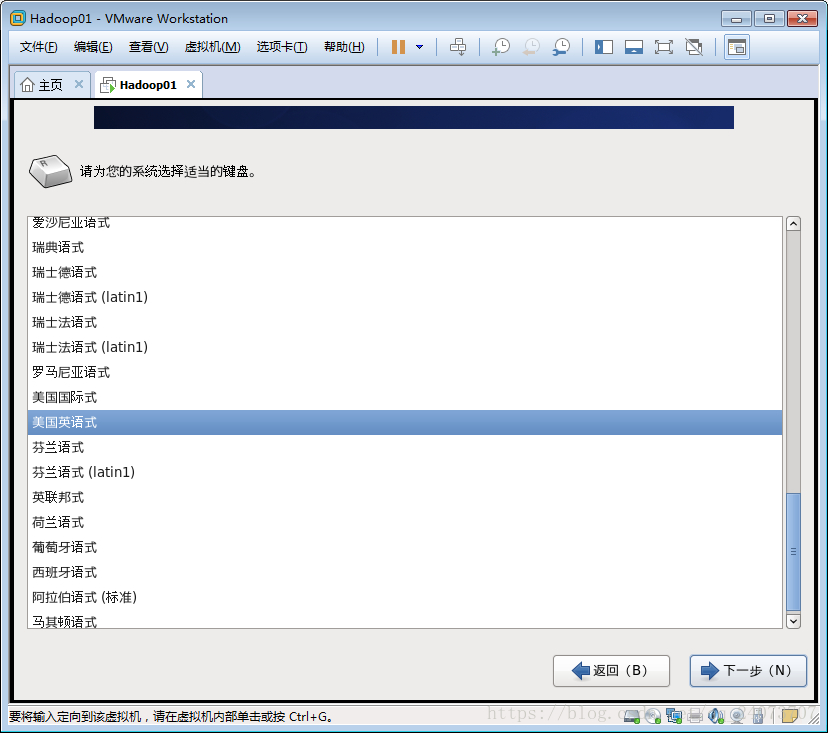Open the power options dropdown arrow
Screen dimensions: 828x733
pos(419,47)
